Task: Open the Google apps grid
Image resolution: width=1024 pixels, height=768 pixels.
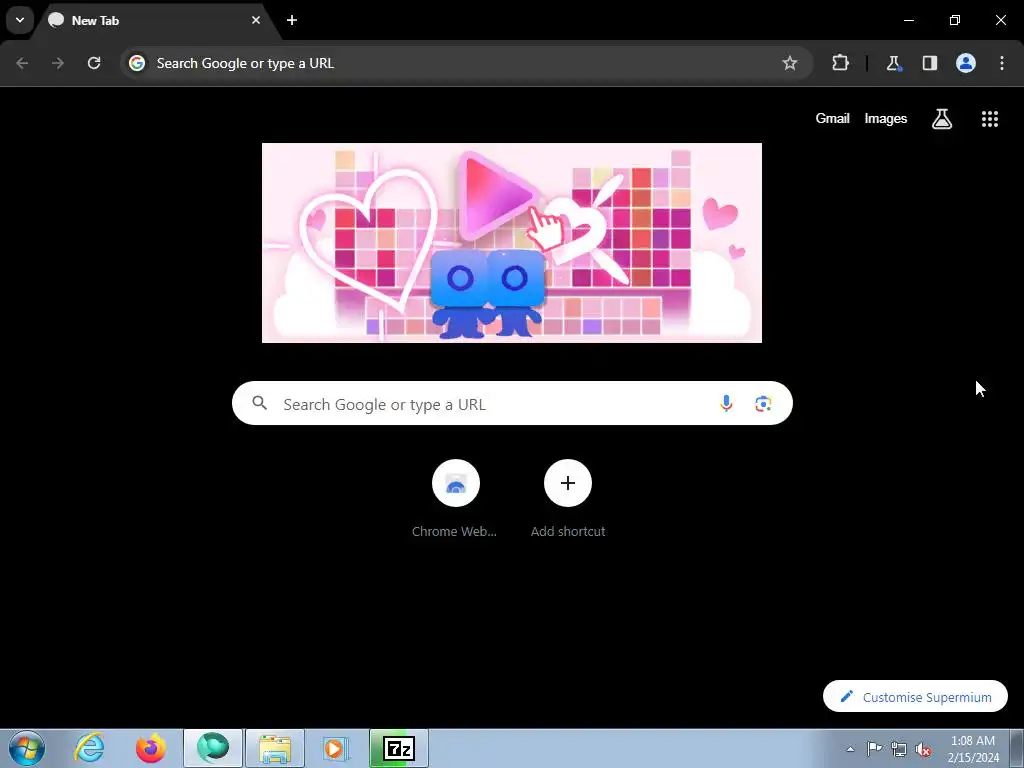Action: tap(989, 119)
